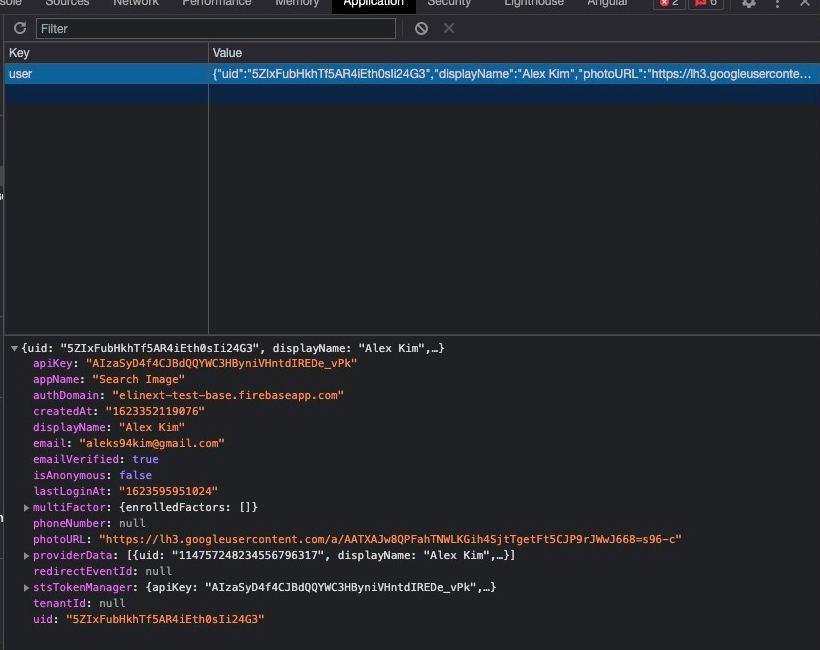Click the delete selected X icon

point(449,28)
